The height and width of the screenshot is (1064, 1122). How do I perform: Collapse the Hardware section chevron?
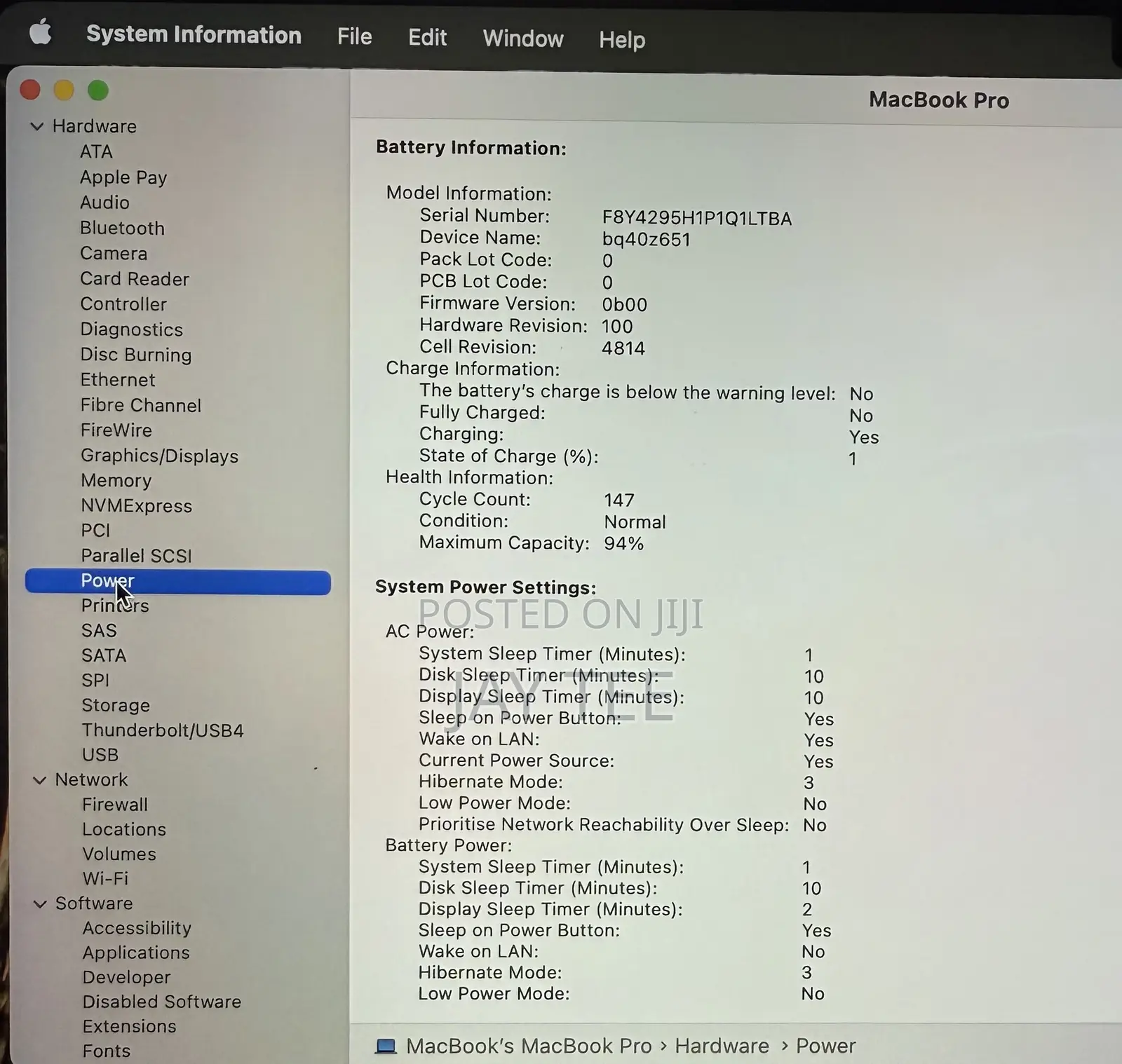37,126
